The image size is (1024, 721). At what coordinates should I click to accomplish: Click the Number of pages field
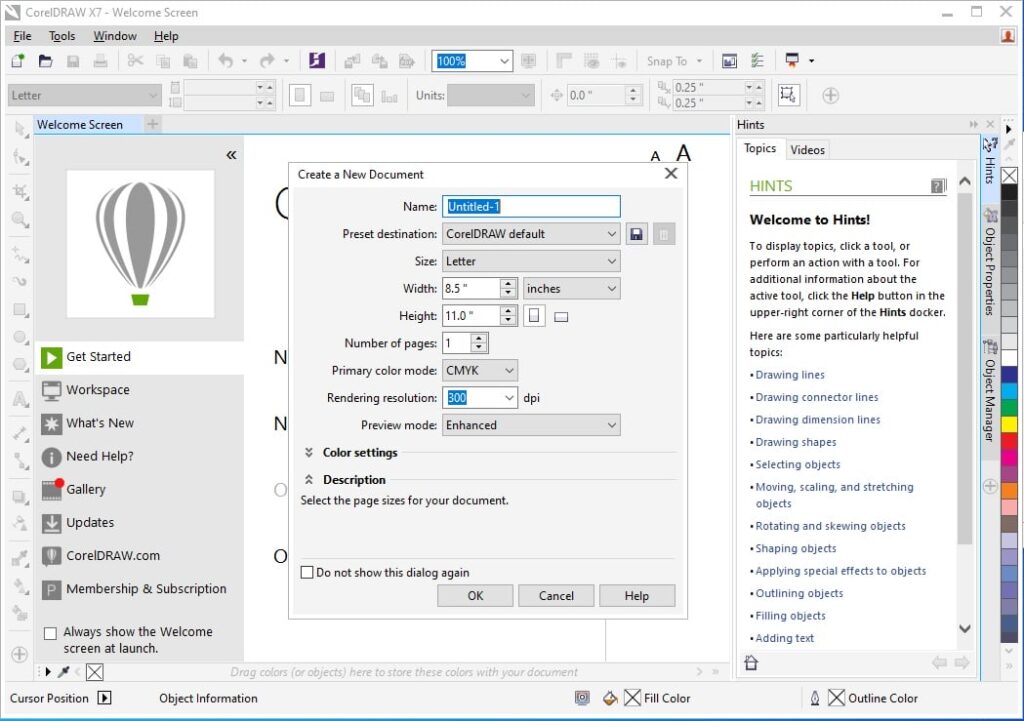pyautogui.click(x=457, y=343)
